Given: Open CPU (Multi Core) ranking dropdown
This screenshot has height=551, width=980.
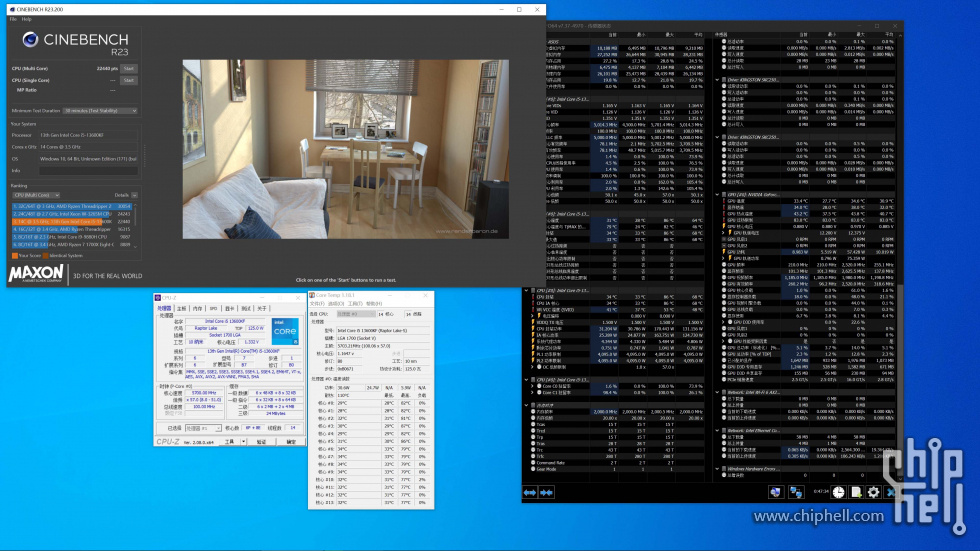Looking at the screenshot, I should tap(36, 195).
